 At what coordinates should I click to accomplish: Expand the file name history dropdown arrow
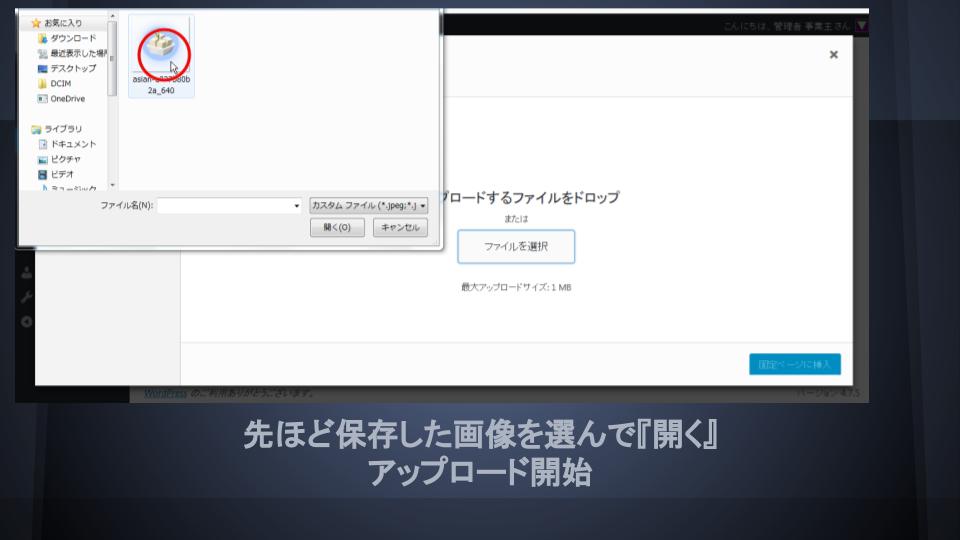[x=297, y=205]
